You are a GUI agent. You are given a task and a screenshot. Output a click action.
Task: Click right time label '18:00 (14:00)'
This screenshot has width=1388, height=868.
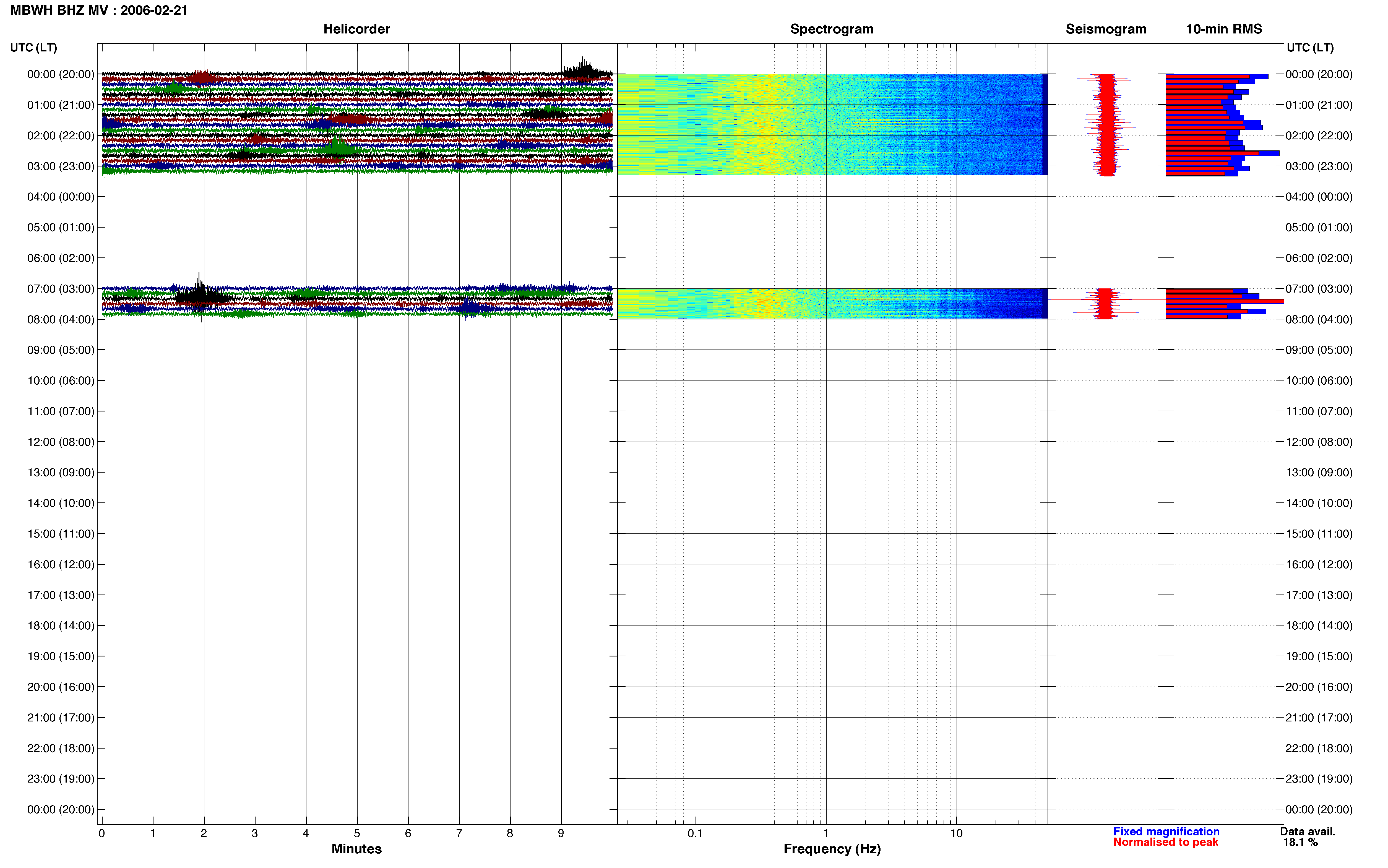point(1319,626)
